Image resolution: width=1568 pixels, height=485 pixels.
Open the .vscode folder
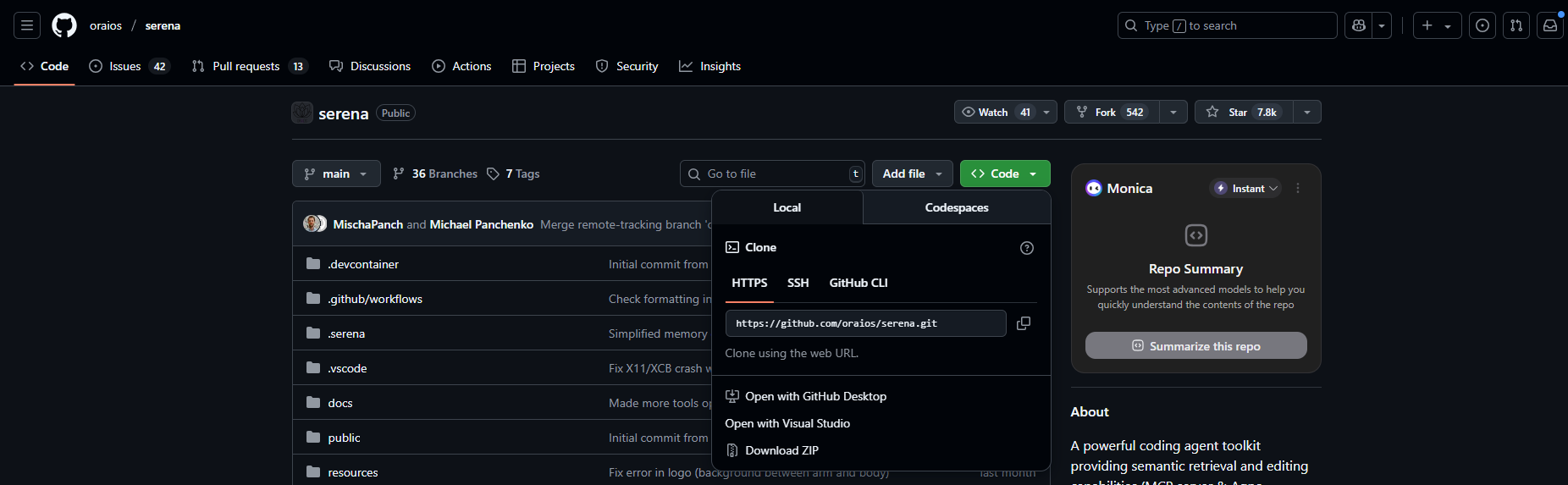pyautogui.click(x=347, y=368)
